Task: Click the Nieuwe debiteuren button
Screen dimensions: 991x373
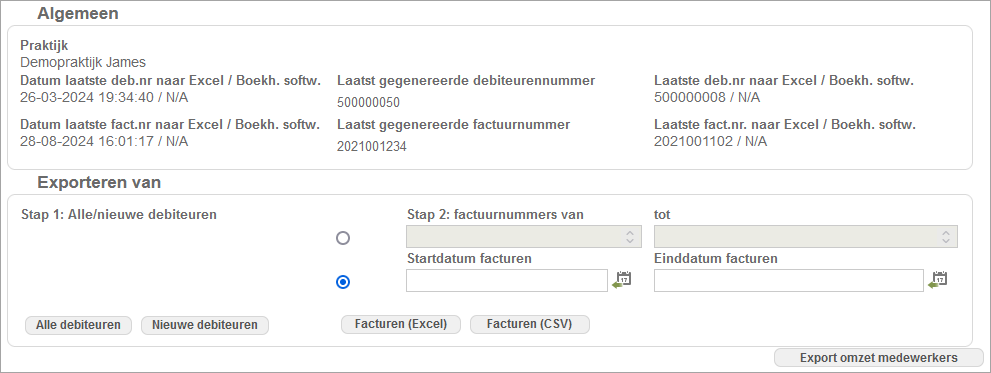Action: (x=205, y=325)
